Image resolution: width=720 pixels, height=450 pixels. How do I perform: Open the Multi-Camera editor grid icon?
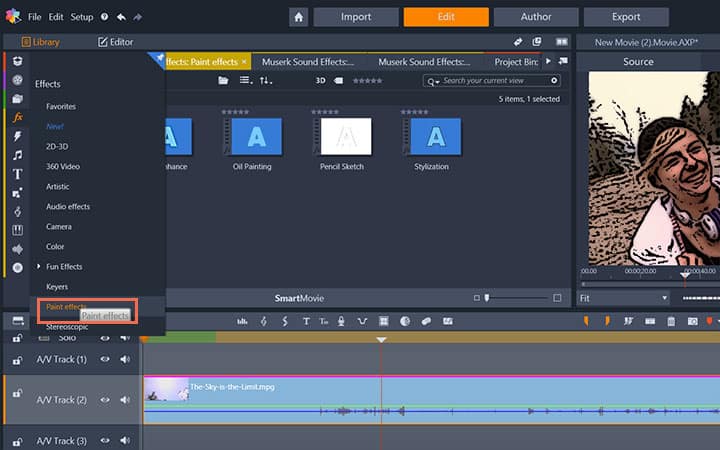click(384, 321)
